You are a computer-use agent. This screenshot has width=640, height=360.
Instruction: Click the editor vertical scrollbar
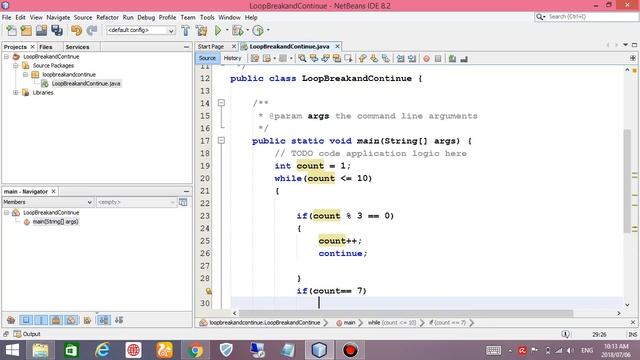[627, 181]
